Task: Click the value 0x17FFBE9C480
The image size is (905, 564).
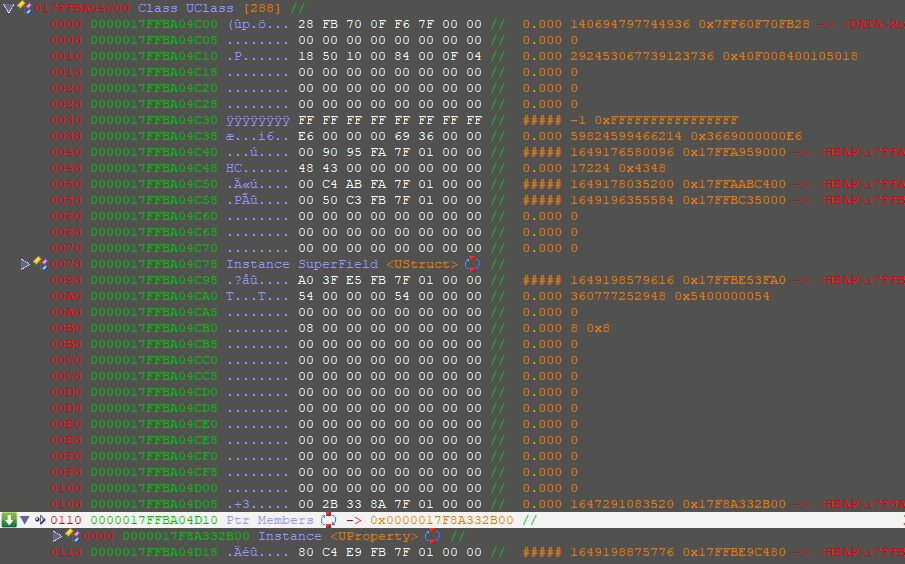Action: tap(734, 552)
